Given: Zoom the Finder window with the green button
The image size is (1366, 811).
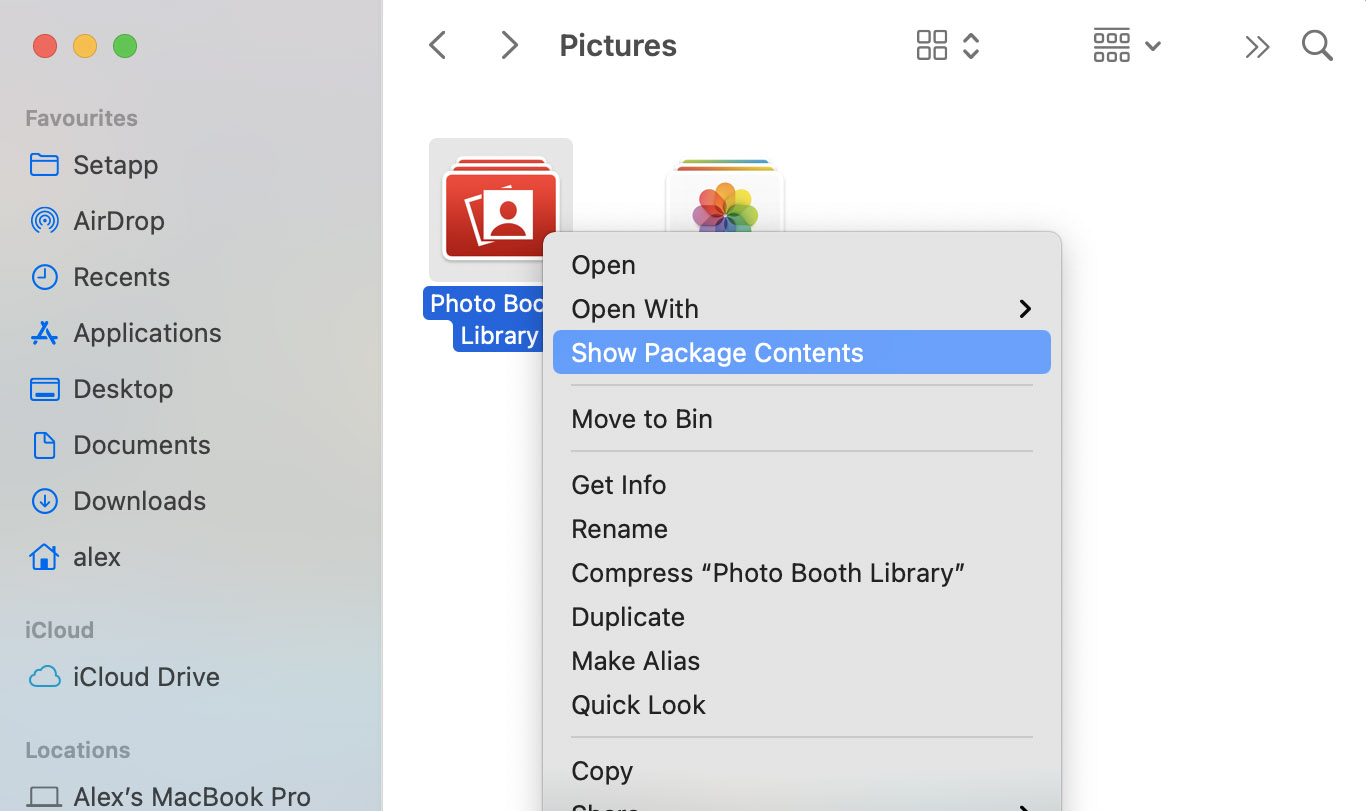Looking at the screenshot, I should coord(125,46).
